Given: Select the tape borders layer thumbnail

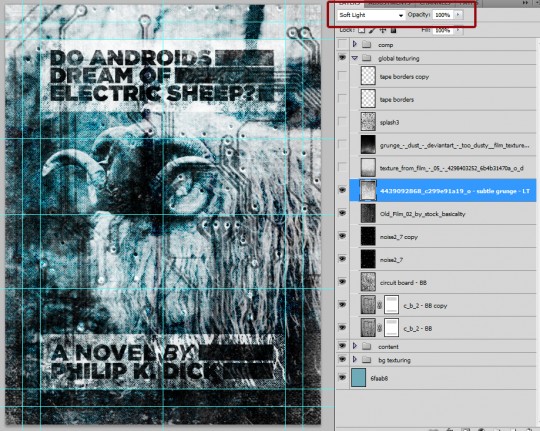Looking at the screenshot, I should 368,99.
